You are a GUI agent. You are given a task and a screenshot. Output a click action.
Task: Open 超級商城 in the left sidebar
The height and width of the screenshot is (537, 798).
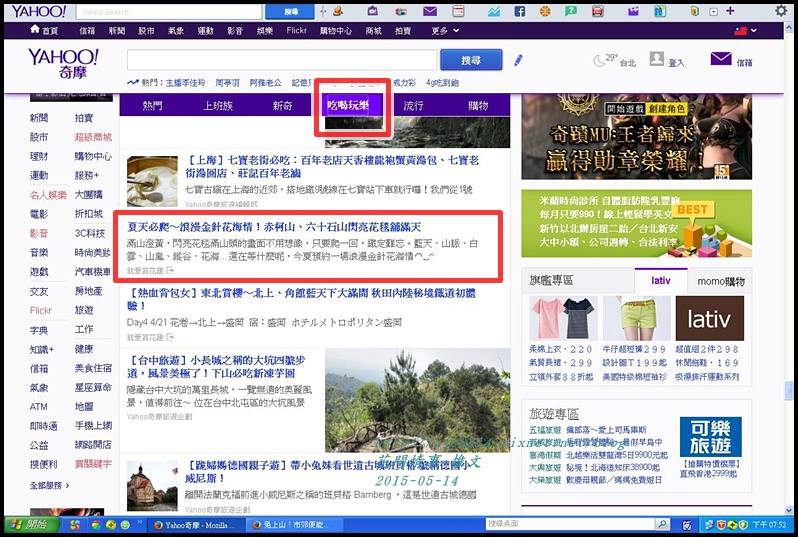coord(93,137)
